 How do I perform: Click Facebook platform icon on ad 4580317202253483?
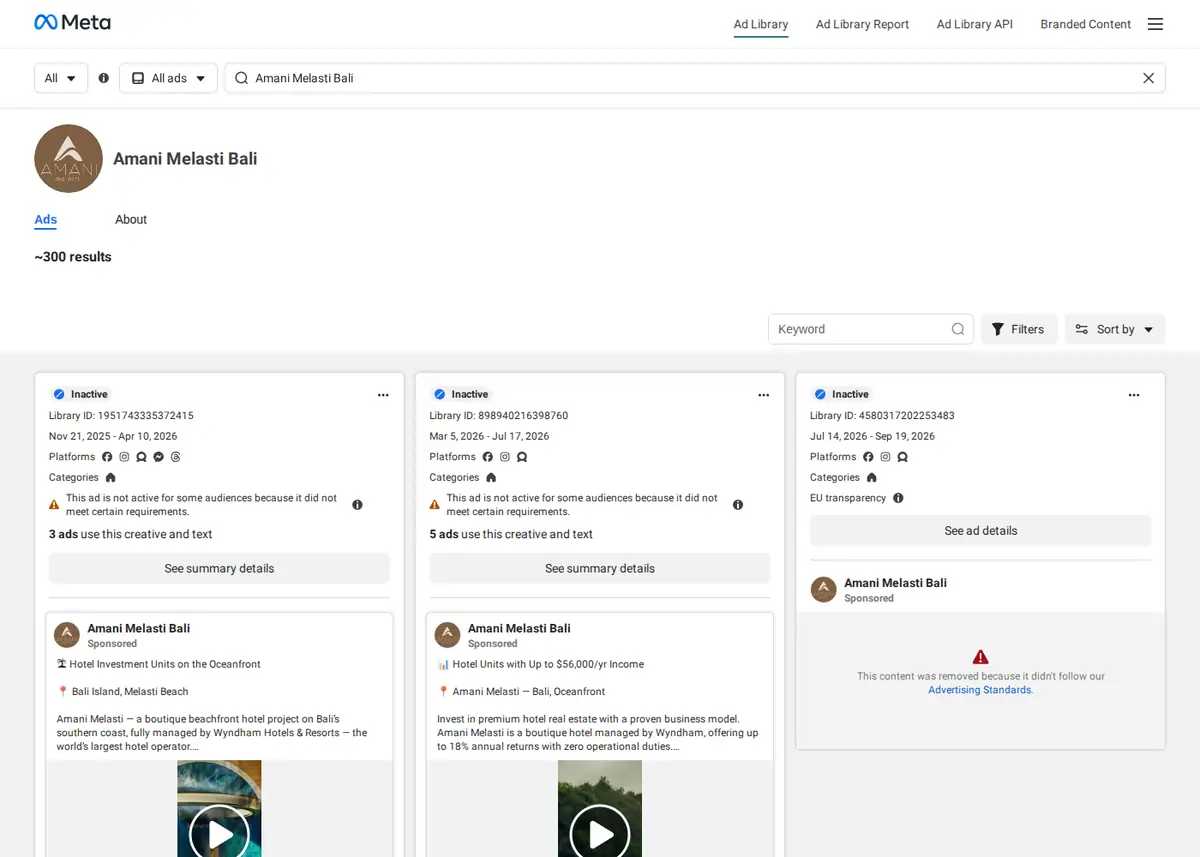pyautogui.click(x=868, y=457)
